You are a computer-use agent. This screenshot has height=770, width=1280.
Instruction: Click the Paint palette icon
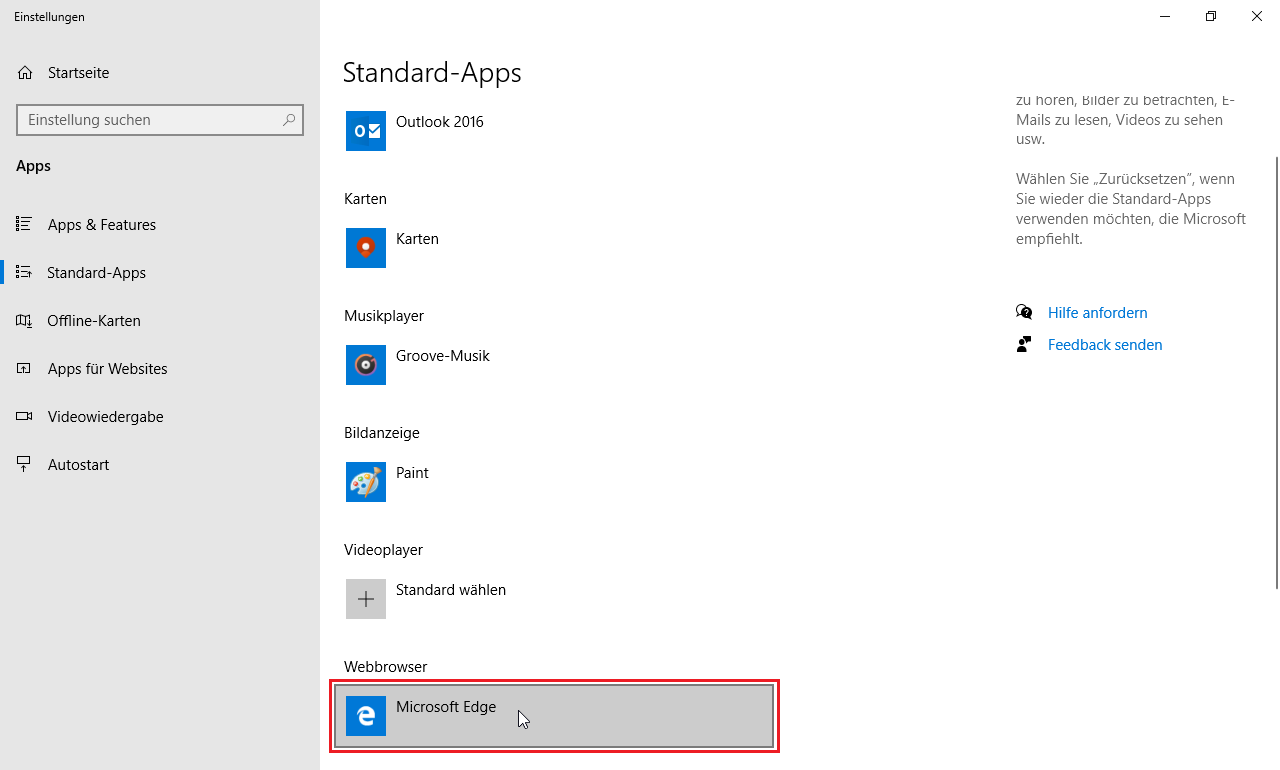tap(366, 482)
